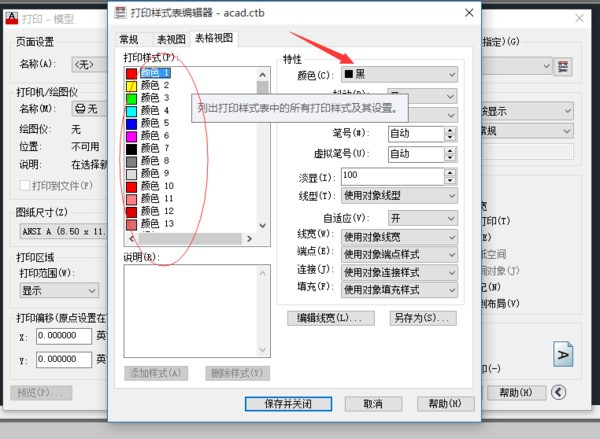Open the 着色打印 dropdown ending in 显示
Screen dimensions: 600x439
pos(527,111)
